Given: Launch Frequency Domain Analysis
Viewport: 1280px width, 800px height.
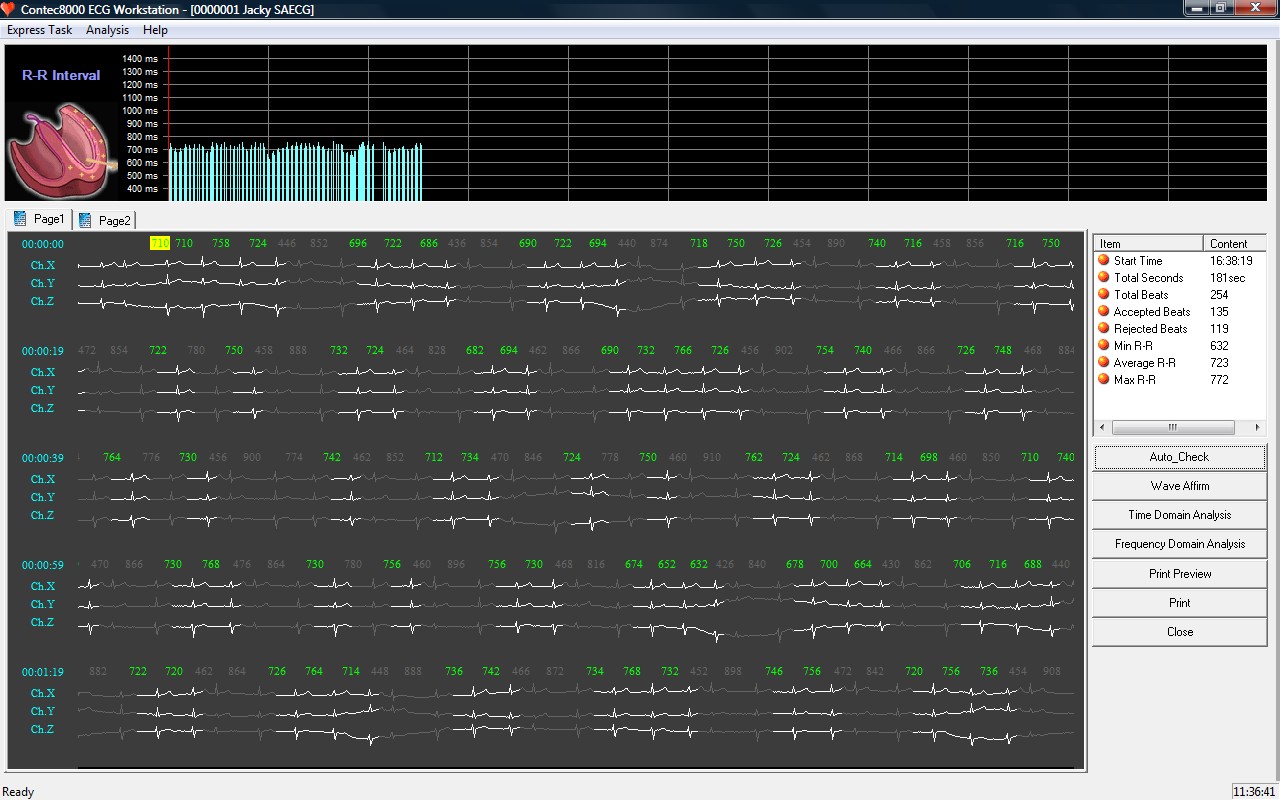Looking at the screenshot, I should pos(1179,544).
